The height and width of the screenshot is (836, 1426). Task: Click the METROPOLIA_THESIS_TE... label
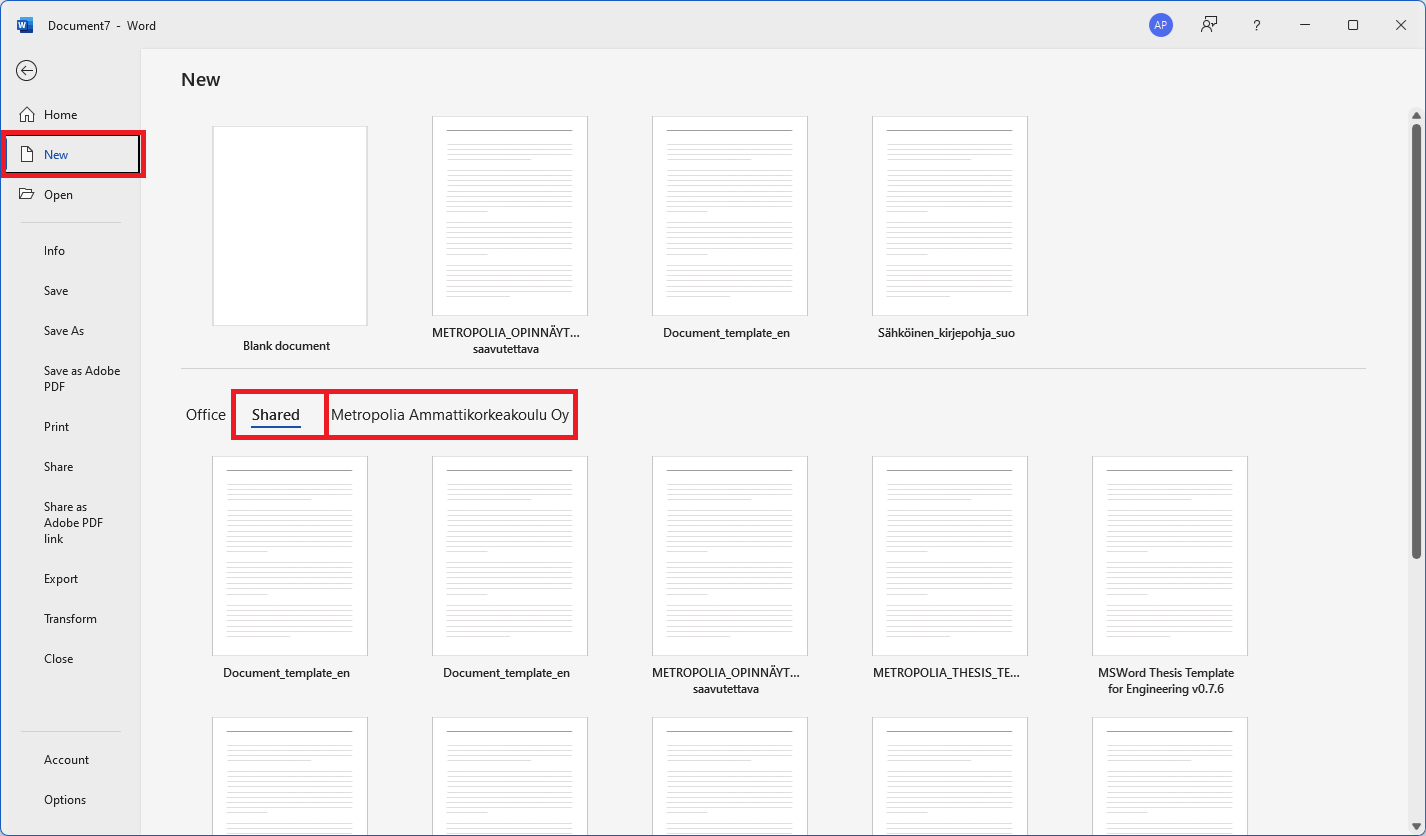click(946, 673)
